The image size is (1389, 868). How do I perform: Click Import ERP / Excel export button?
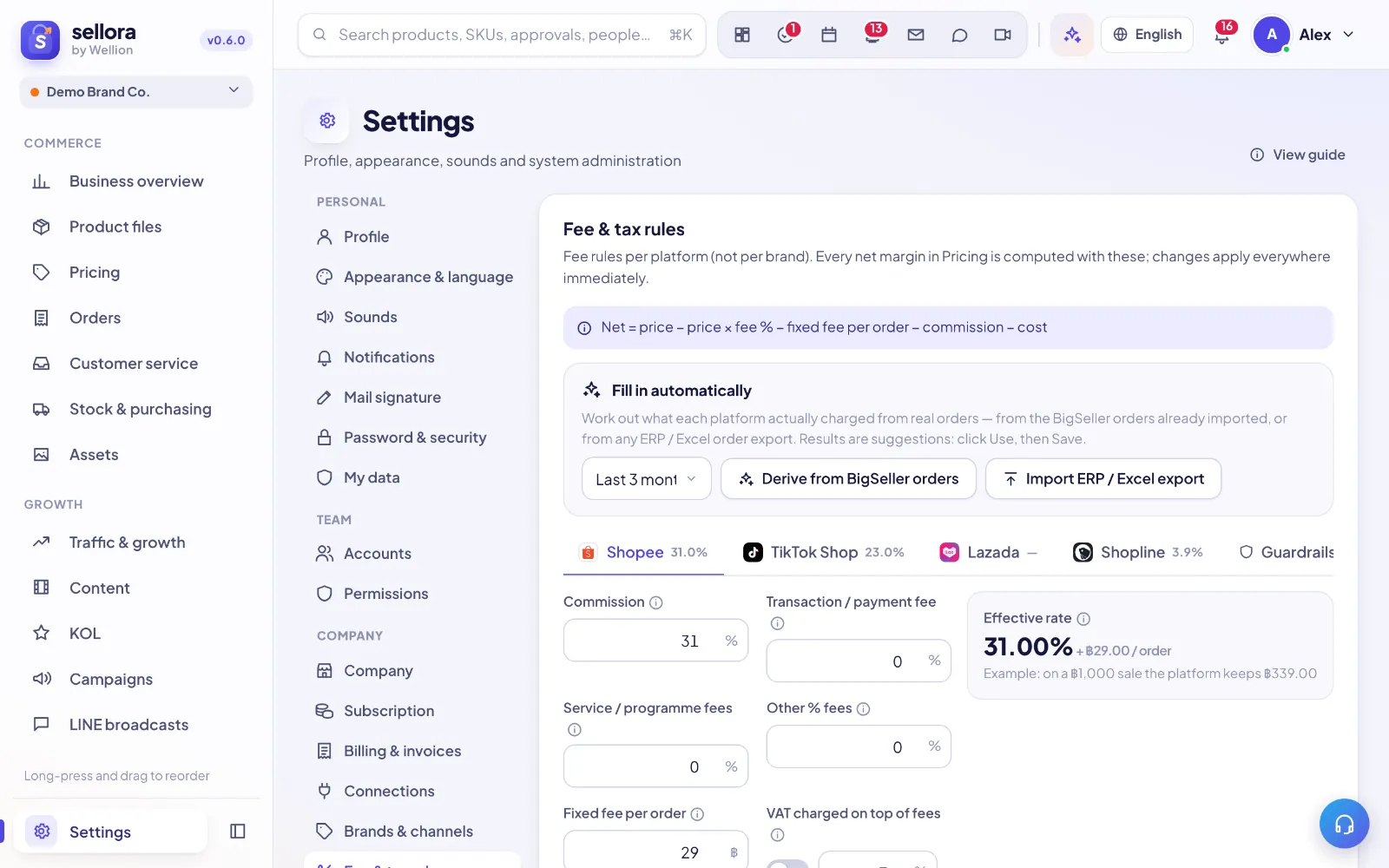(x=1103, y=479)
